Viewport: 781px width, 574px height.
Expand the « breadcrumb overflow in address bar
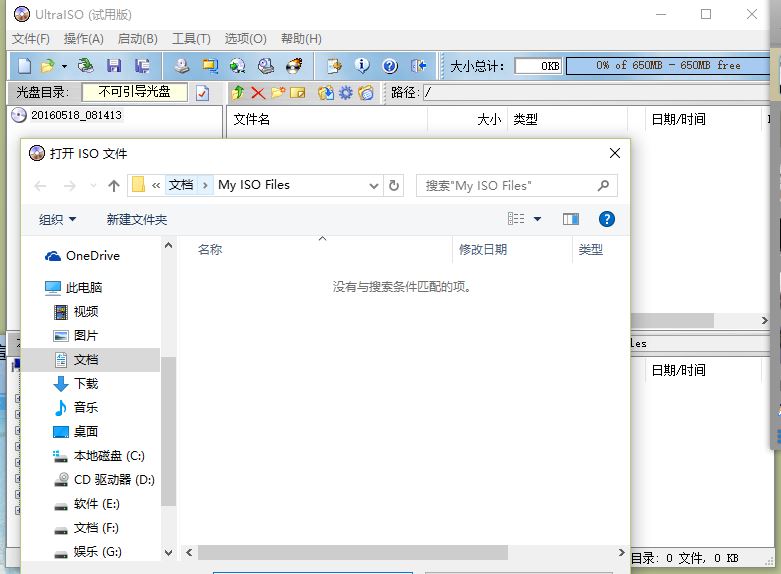click(156, 185)
